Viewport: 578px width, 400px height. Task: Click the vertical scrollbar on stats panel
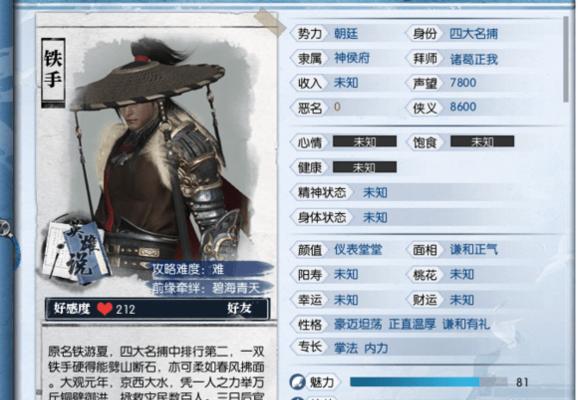point(566,59)
